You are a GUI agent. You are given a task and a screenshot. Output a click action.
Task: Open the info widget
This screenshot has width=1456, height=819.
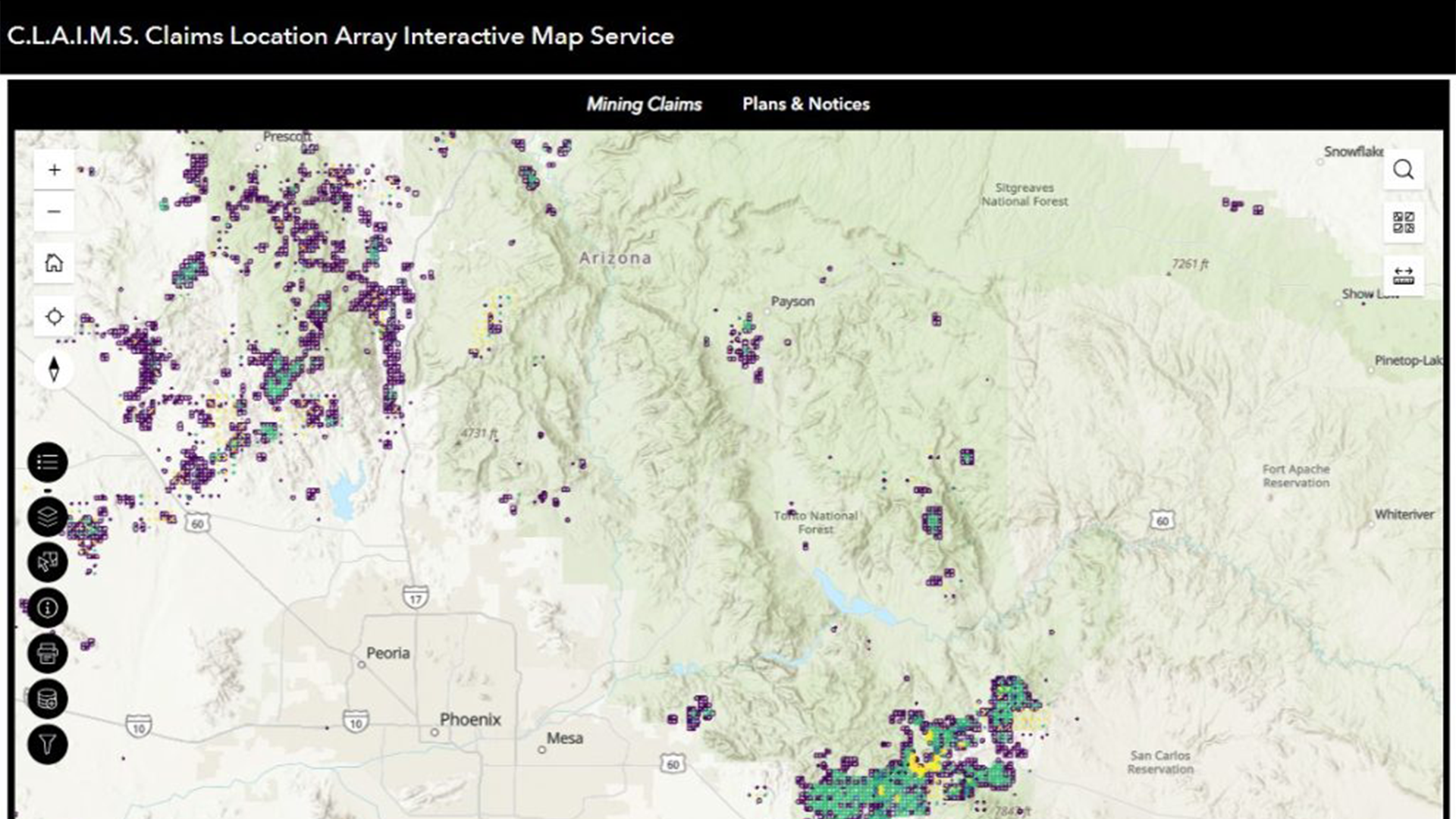pyautogui.click(x=48, y=607)
